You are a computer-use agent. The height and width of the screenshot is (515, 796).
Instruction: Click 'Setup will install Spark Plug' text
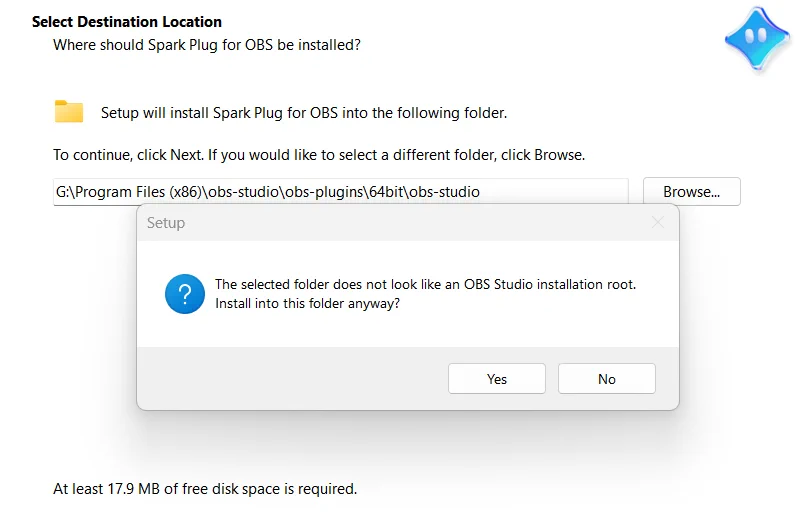pyautogui.click(x=304, y=113)
